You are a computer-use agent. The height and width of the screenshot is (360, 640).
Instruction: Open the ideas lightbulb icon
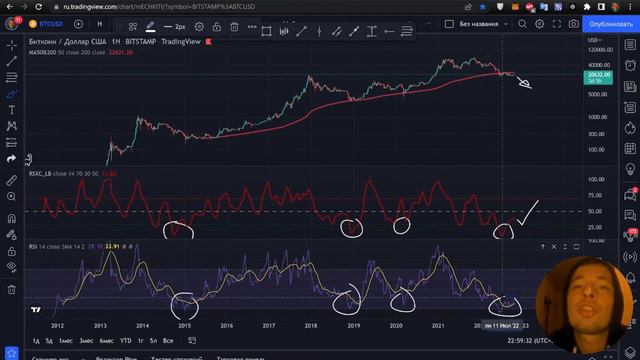point(630,169)
